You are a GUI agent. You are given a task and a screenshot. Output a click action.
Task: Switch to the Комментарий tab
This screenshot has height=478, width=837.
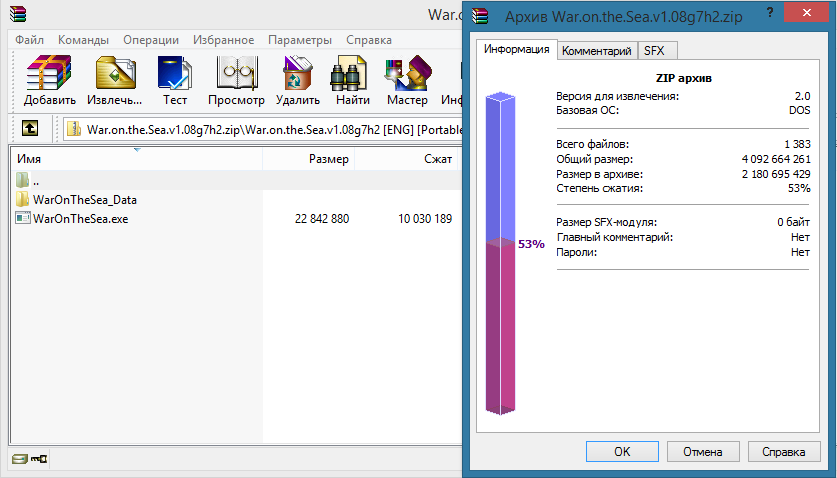[x=597, y=51]
